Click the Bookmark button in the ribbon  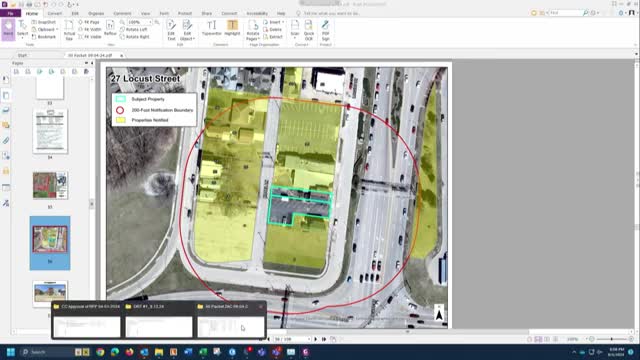pos(44,37)
